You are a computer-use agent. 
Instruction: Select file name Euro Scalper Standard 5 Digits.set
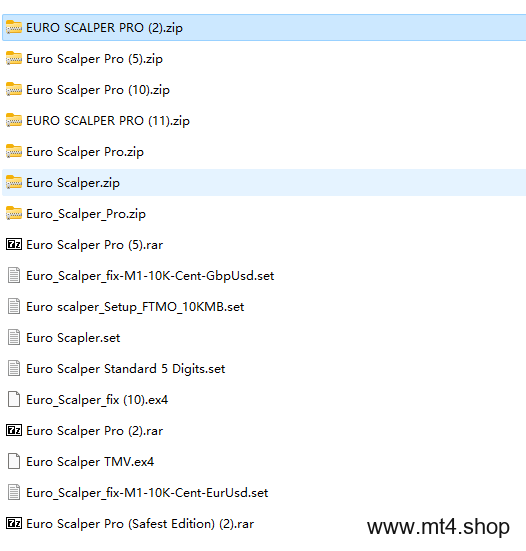pyautogui.click(x=126, y=369)
